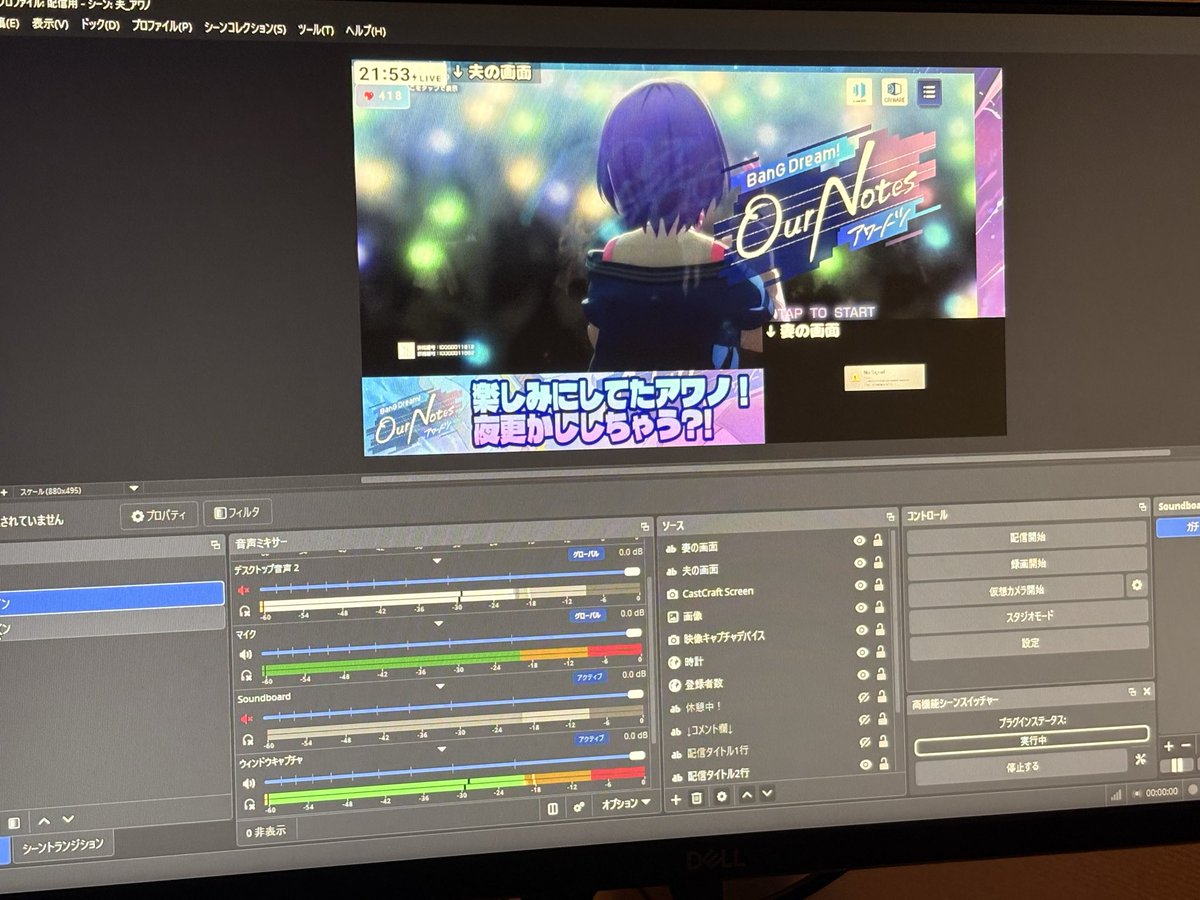Viewport: 1200px width, 900px height.
Task: Remove Soundboard sound with minus icon
Action: click(1186, 746)
